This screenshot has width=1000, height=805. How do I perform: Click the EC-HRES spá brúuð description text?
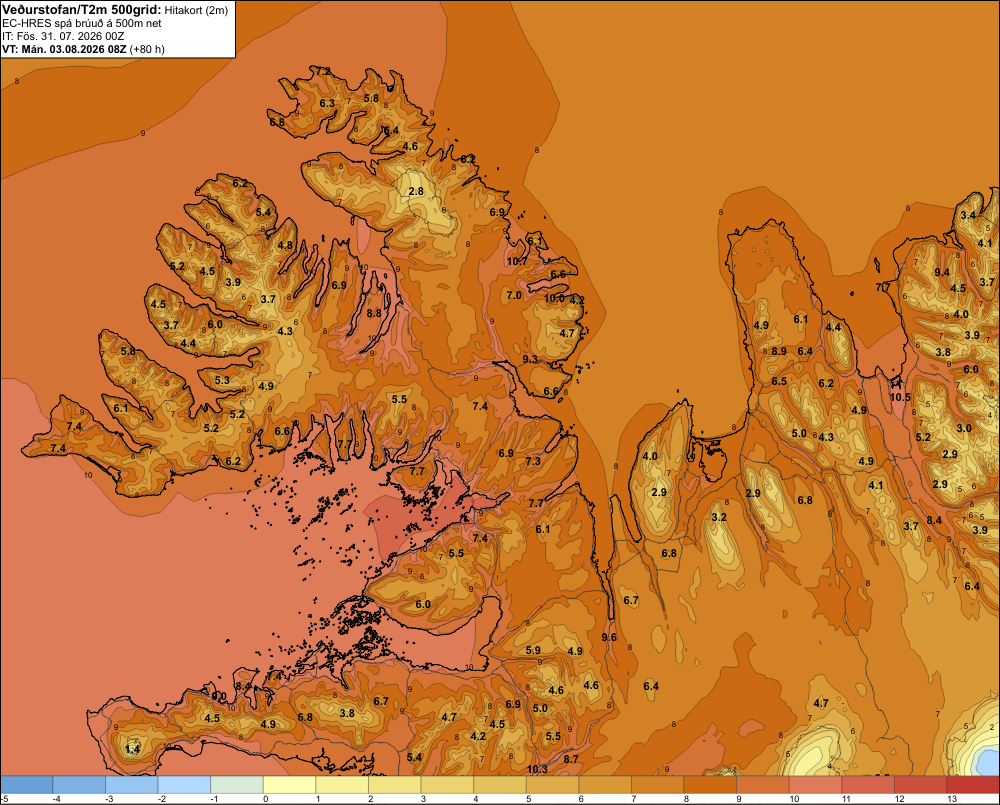click(82, 24)
